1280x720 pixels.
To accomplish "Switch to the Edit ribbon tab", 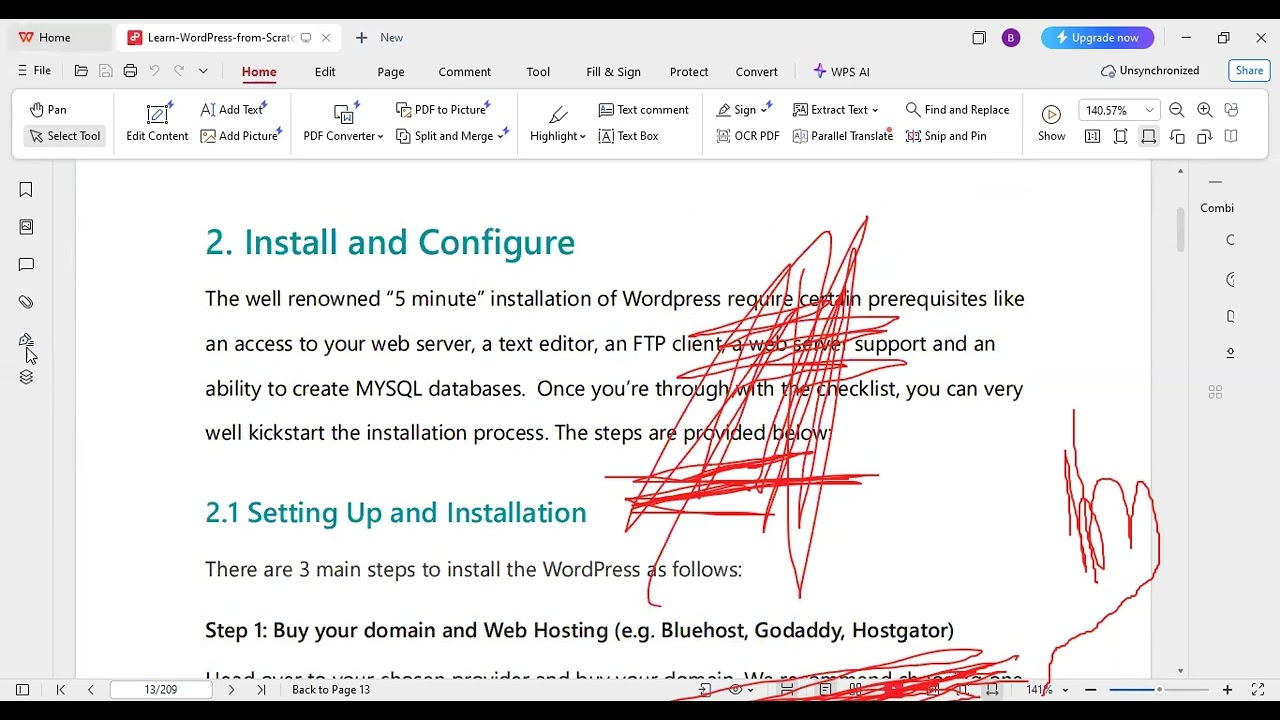I will [x=325, y=72].
